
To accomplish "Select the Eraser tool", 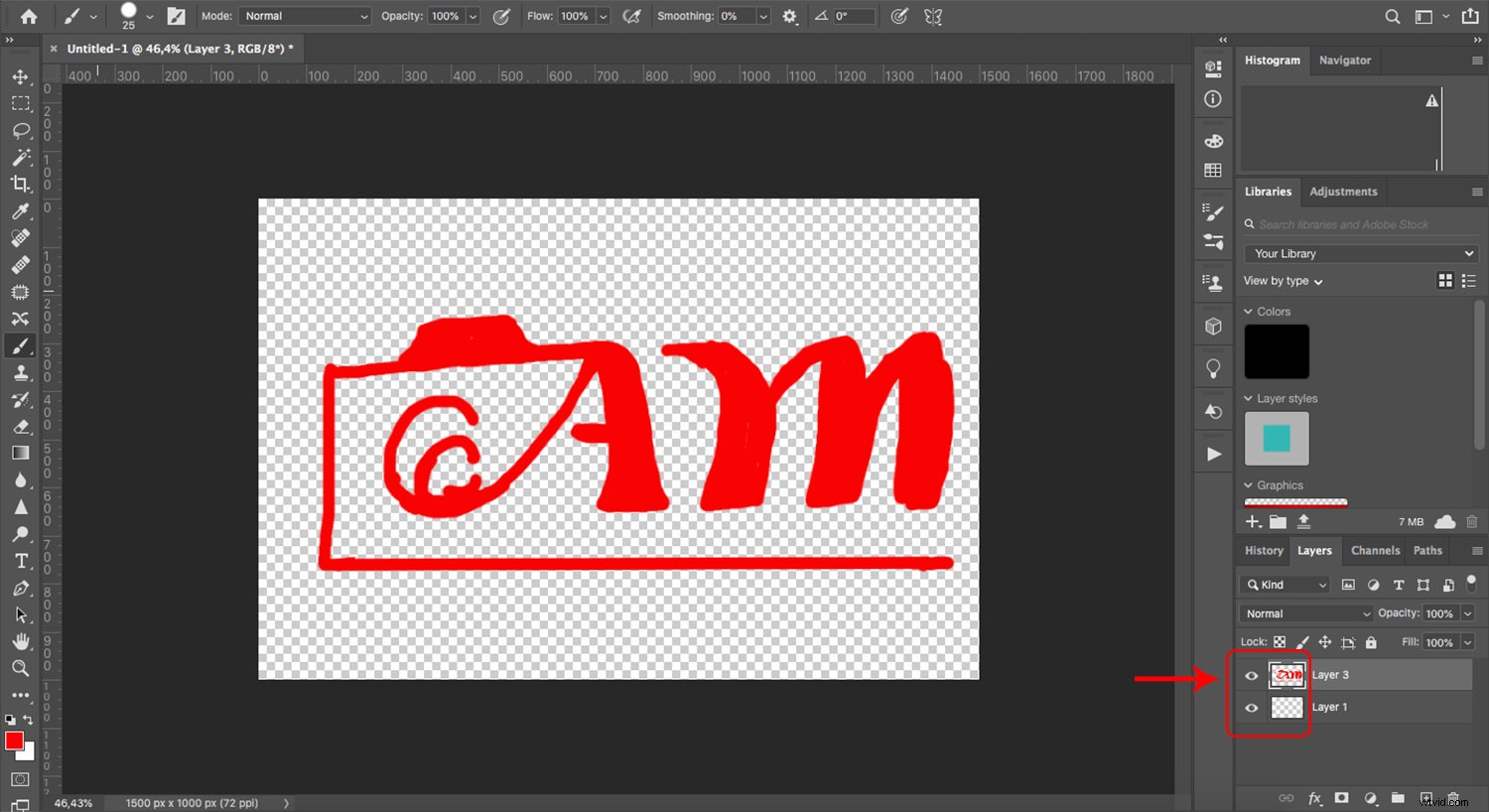I will click(x=21, y=427).
